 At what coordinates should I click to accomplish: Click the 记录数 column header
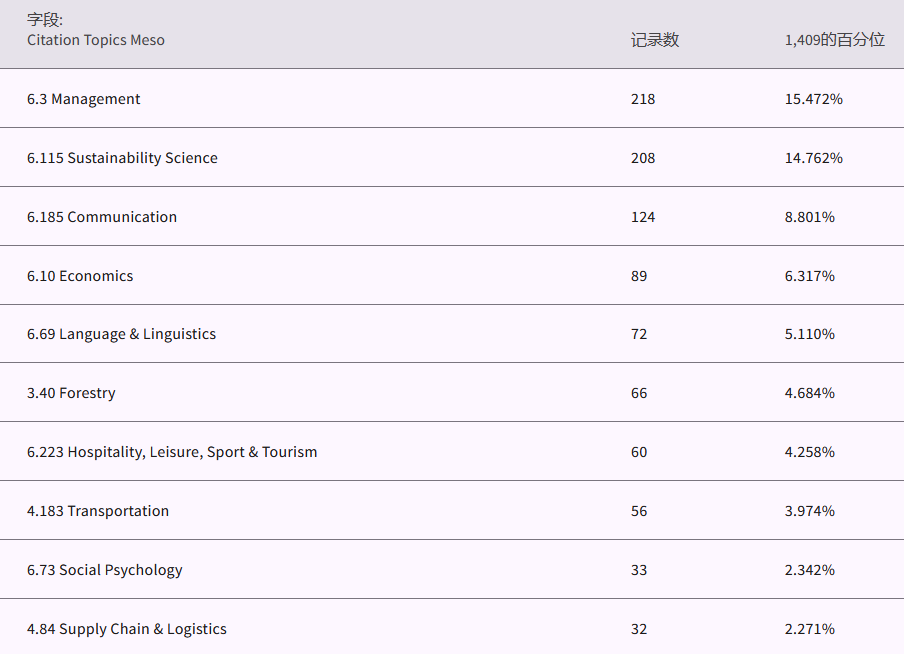tap(655, 40)
